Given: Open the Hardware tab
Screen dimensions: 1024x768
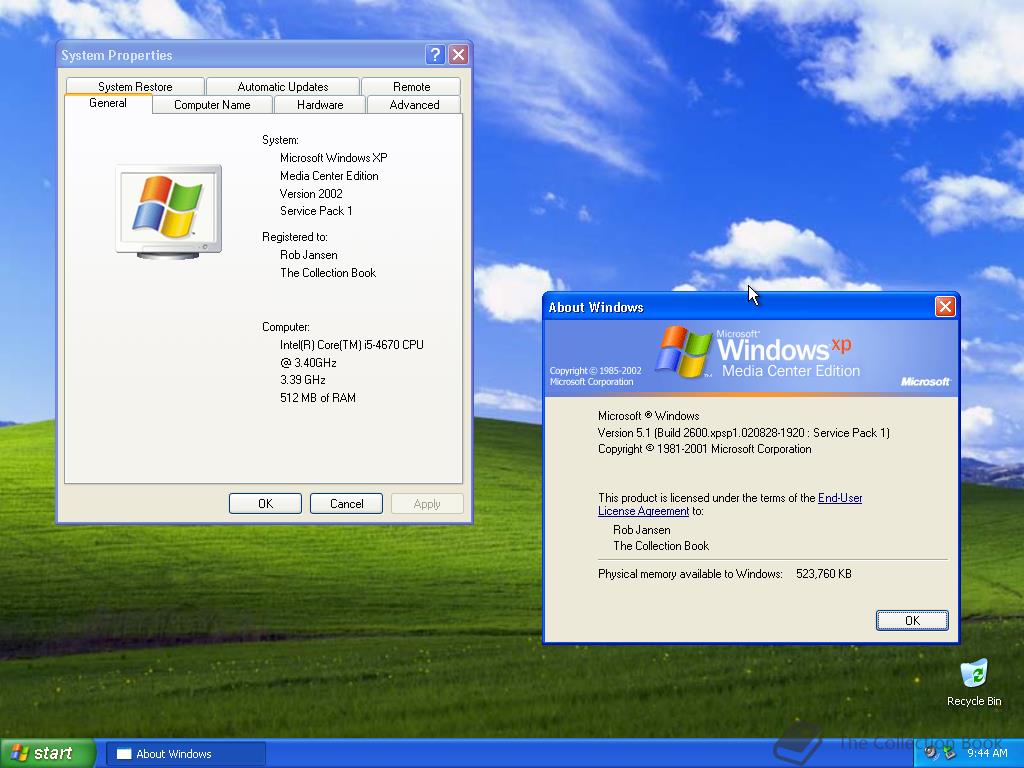Looking at the screenshot, I should pos(320,104).
